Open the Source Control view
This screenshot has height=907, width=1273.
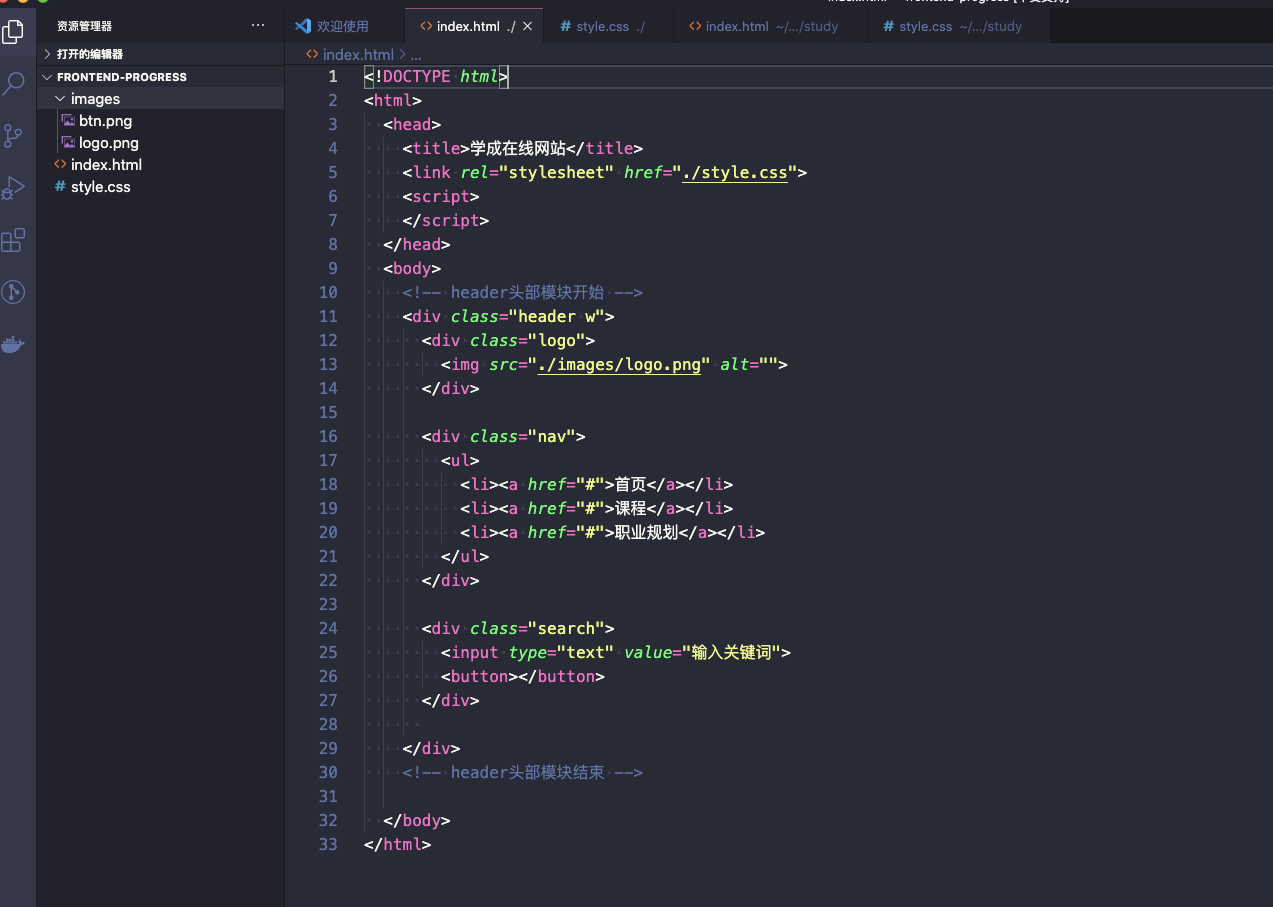click(14, 136)
